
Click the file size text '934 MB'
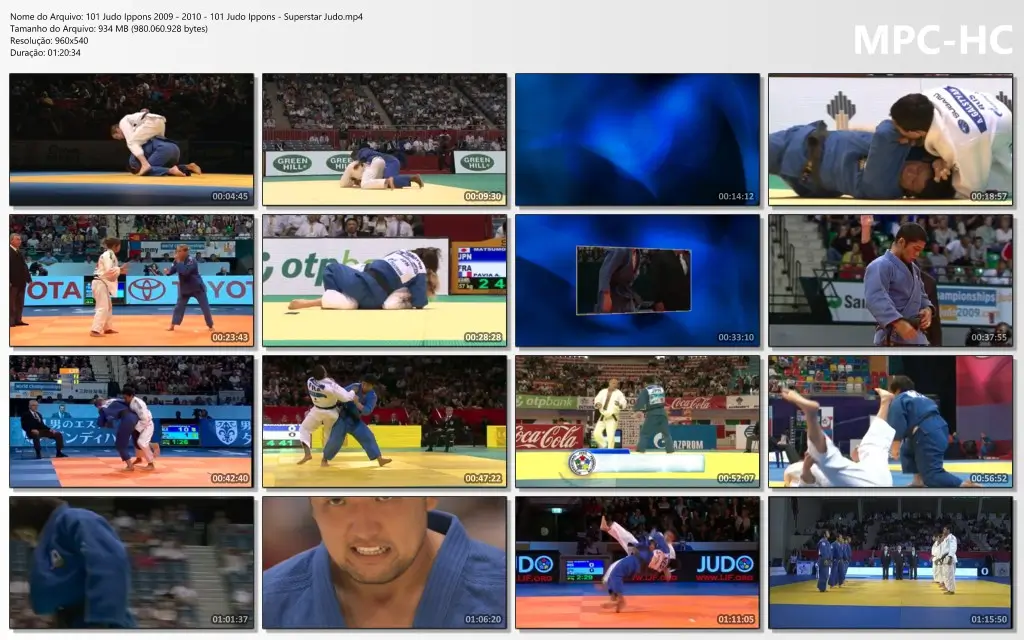(113, 29)
